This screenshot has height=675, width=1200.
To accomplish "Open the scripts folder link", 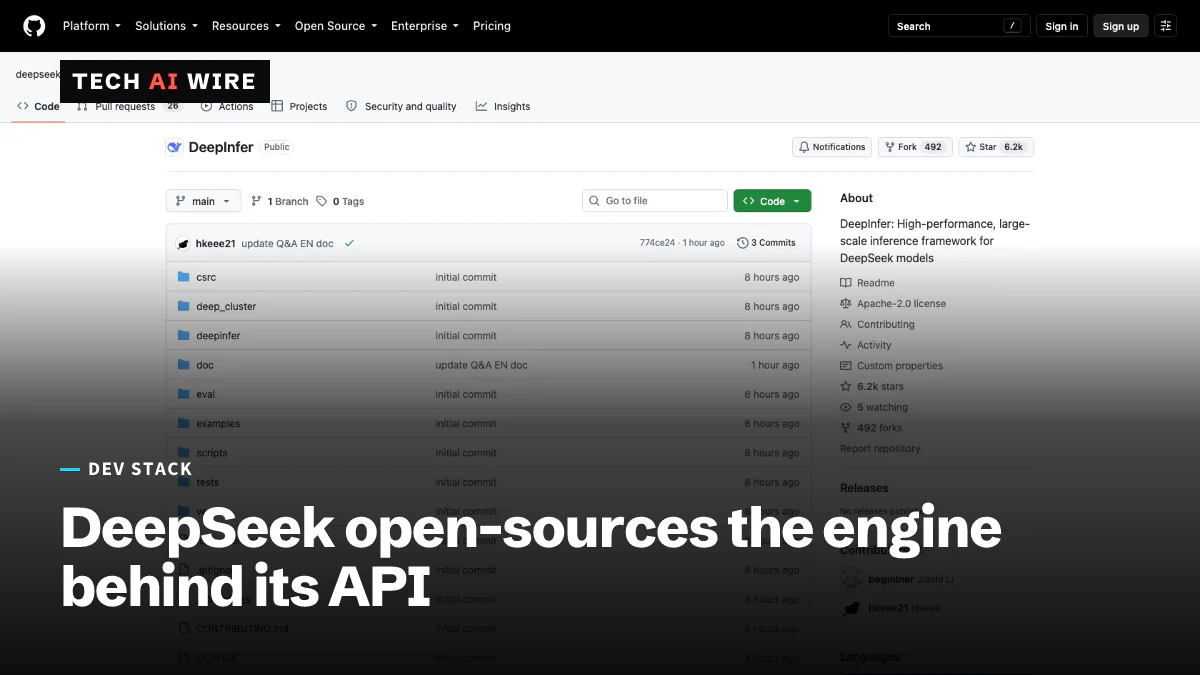I will 212,453.
